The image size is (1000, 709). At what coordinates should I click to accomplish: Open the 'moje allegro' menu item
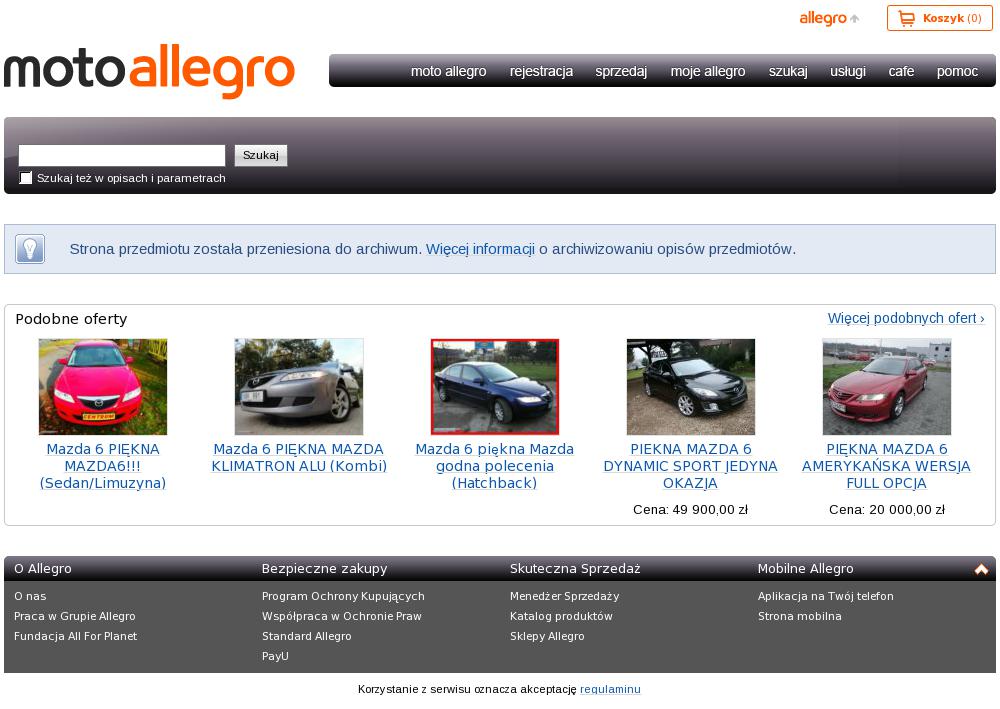[708, 71]
